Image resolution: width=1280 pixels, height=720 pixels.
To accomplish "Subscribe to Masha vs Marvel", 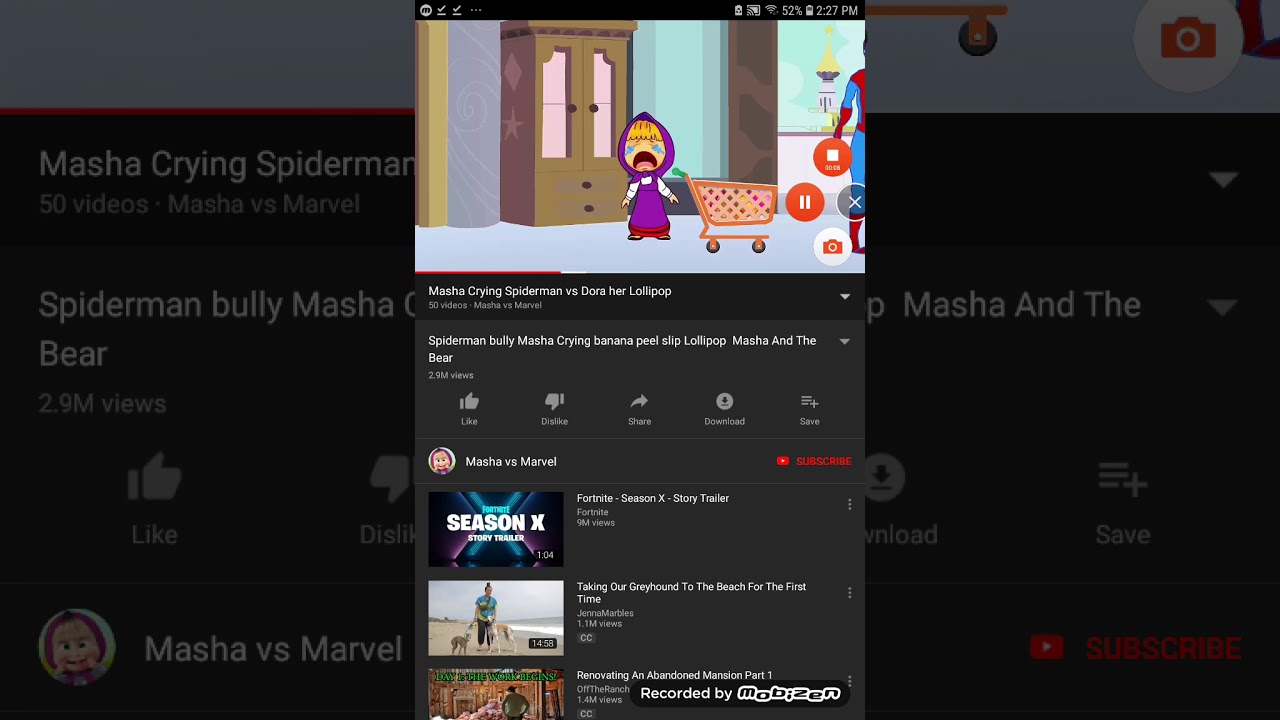I will point(814,461).
